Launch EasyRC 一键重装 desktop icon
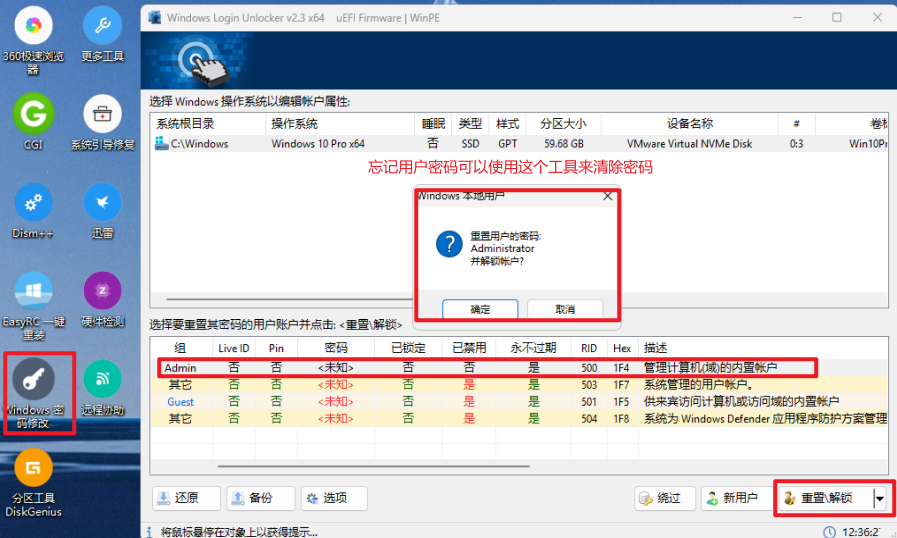 33,306
